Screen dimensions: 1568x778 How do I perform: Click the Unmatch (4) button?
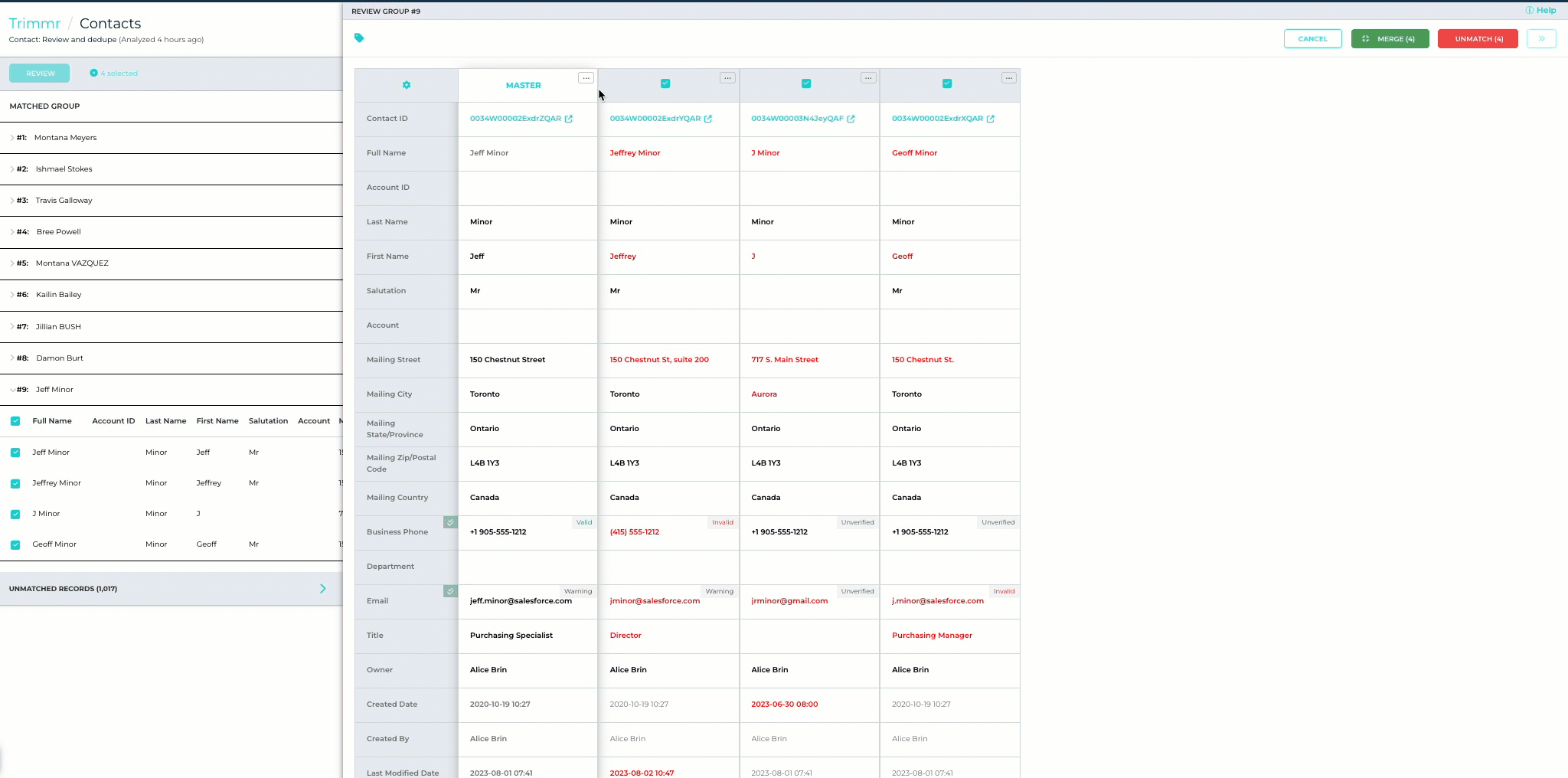pyautogui.click(x=1478, y=39)
